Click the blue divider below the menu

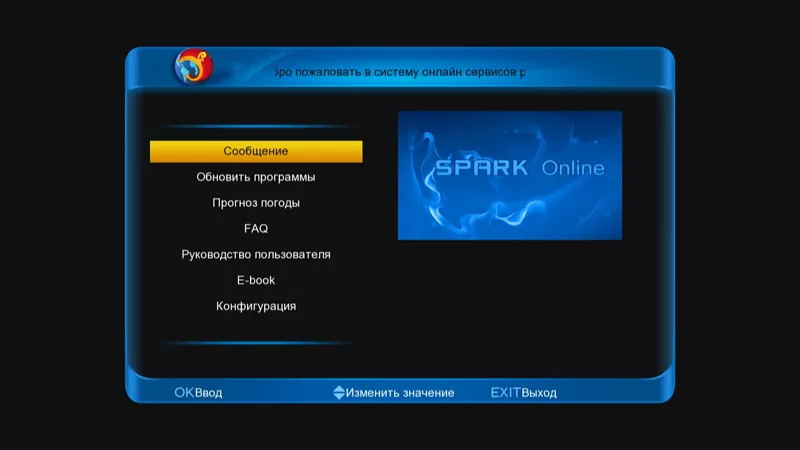(x=256, y=343)
